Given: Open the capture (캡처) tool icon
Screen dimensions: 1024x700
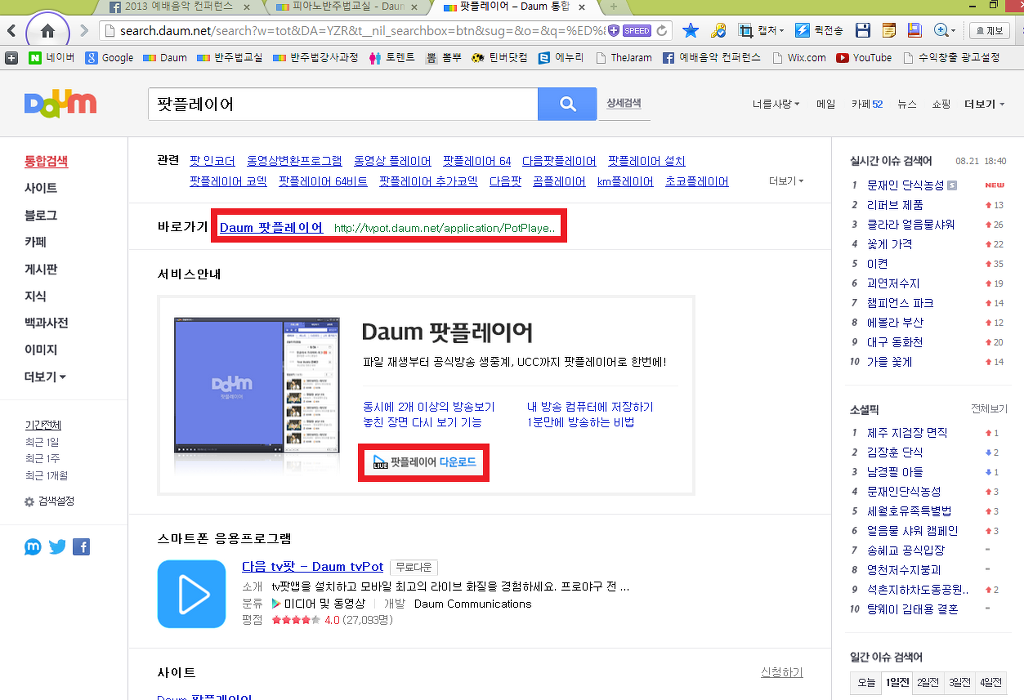Looking at the screenshot, I should tap(745, 31).
